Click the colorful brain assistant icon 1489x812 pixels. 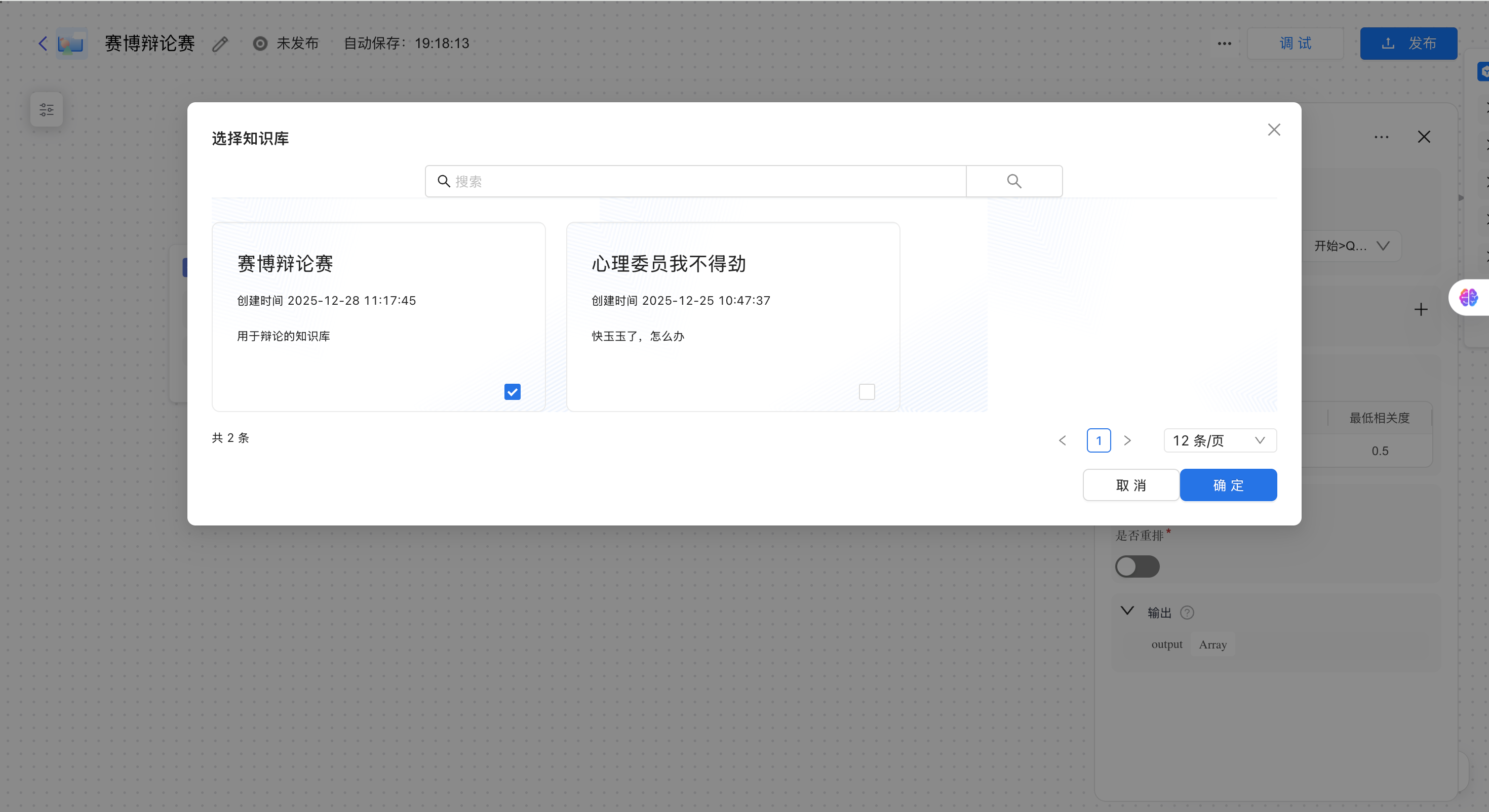pyautogui.click(x=1468, y=298)
